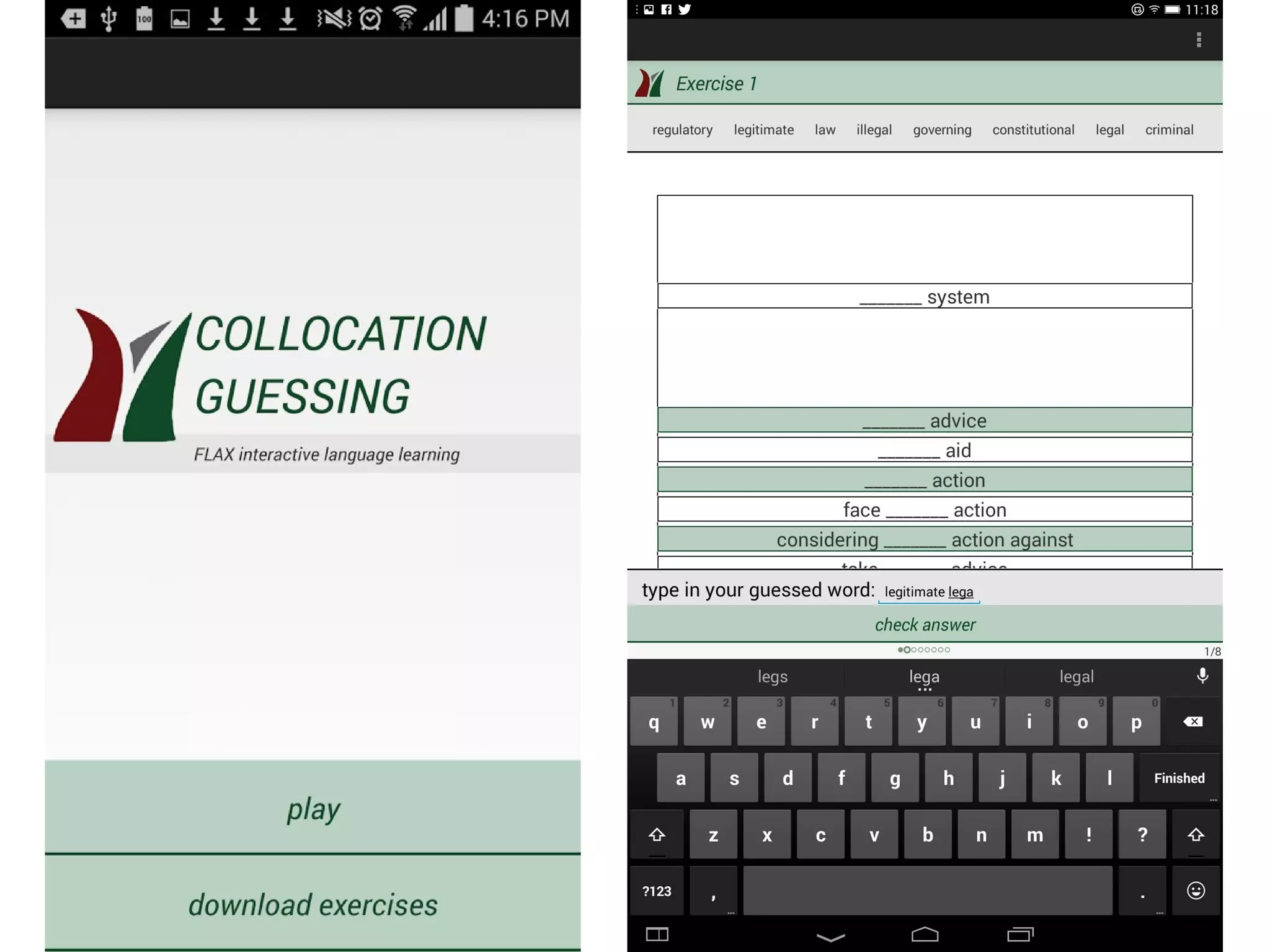
Task: Open the three-dot overflow menu
Action: 1198,40
